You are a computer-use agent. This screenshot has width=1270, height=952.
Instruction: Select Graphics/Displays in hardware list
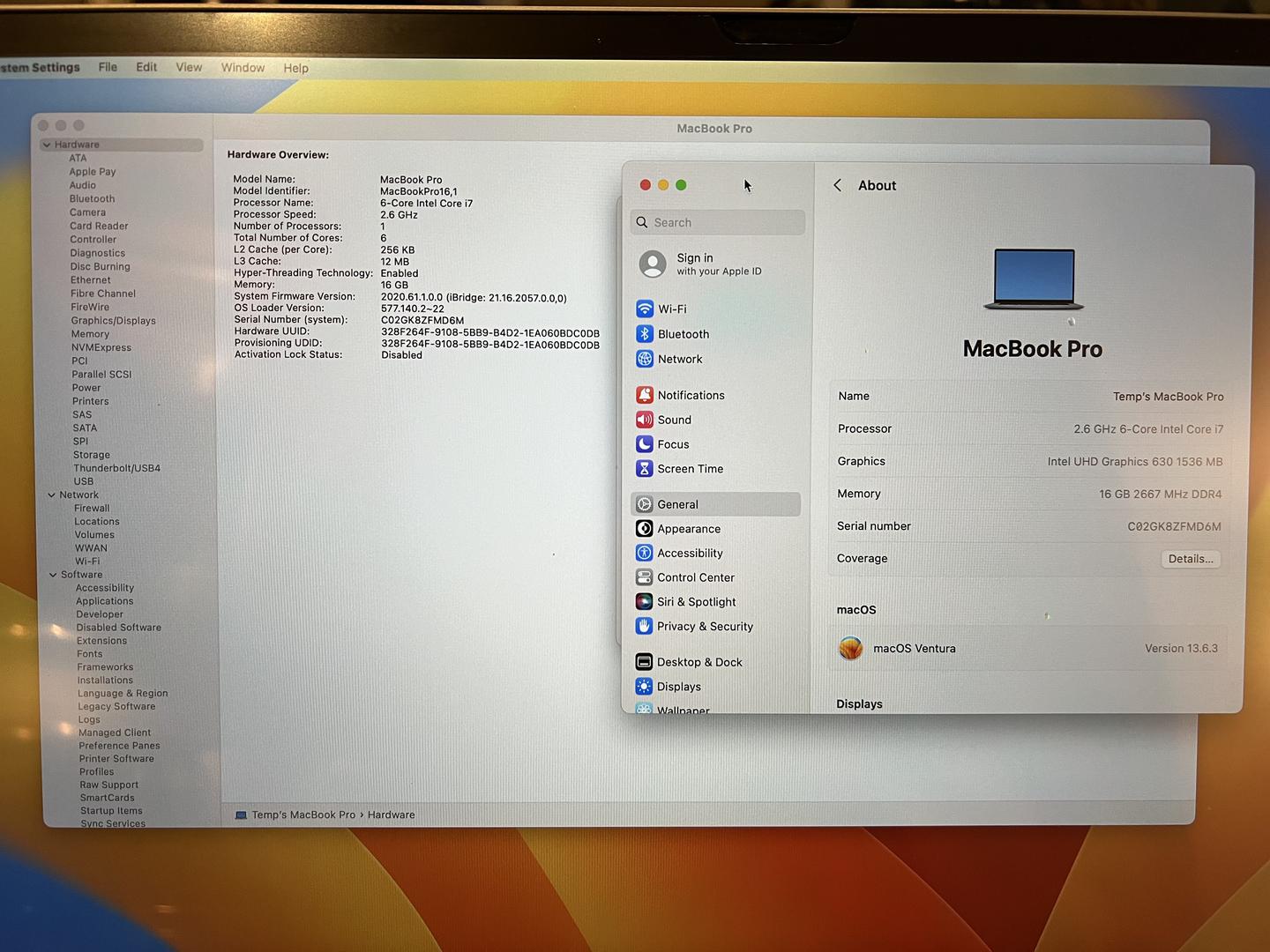[x=113, y=321]
